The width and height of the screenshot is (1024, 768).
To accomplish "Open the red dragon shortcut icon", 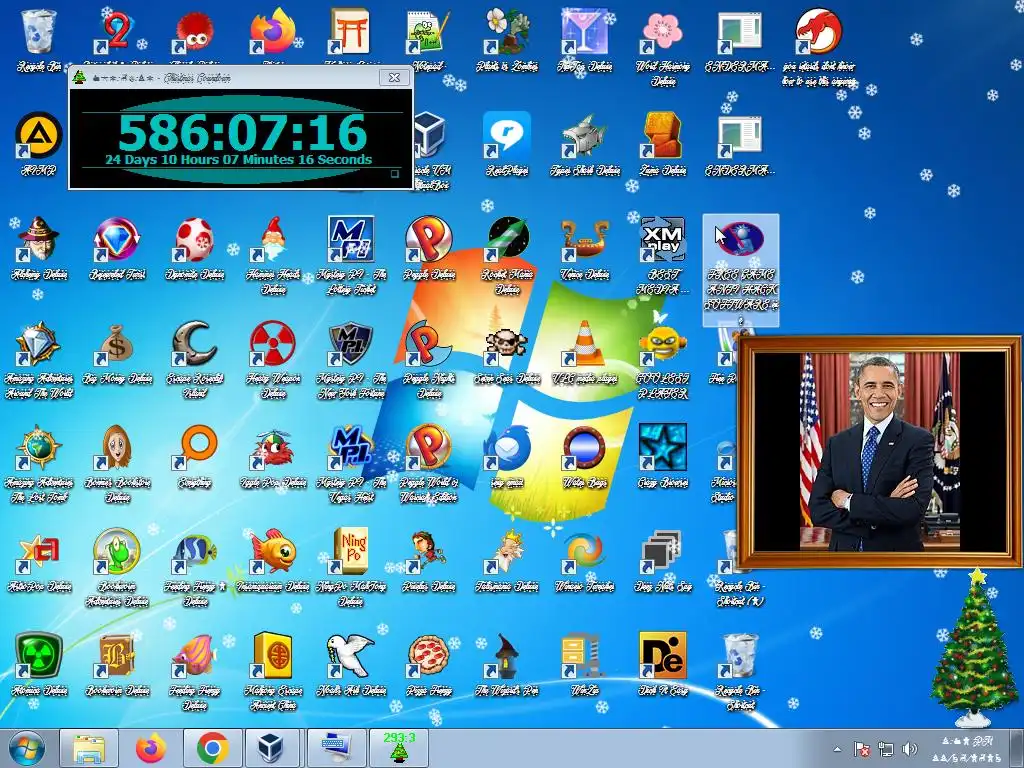I will 819,31.
